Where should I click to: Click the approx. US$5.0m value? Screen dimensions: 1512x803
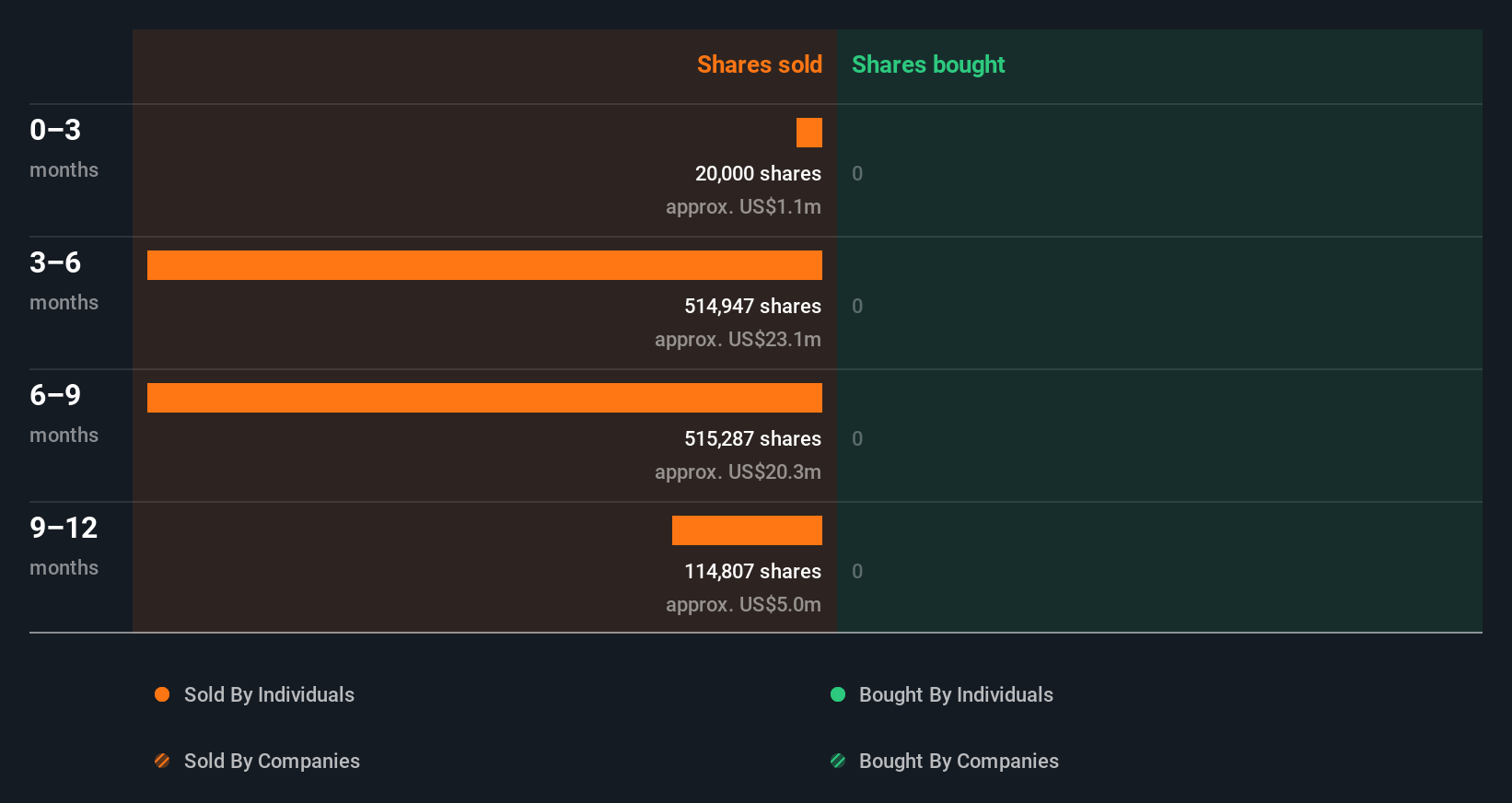(743, 605)
